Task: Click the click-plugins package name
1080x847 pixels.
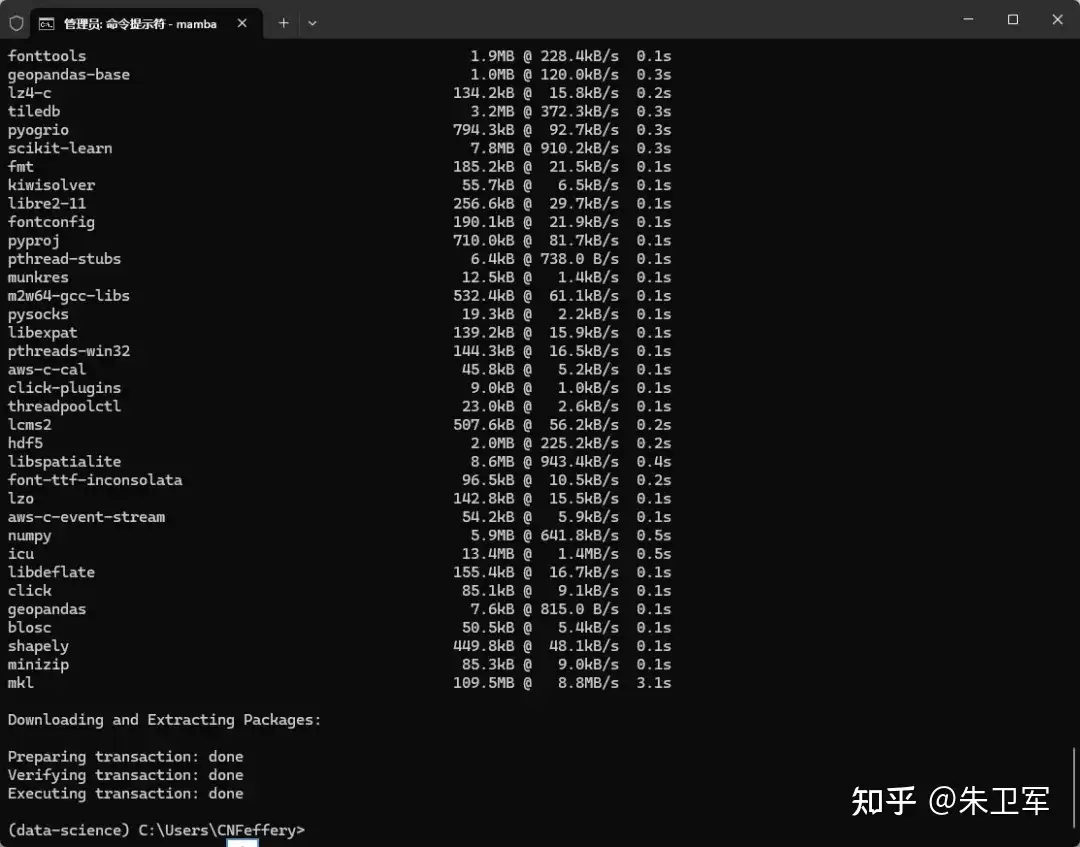Action: point(64,388)
